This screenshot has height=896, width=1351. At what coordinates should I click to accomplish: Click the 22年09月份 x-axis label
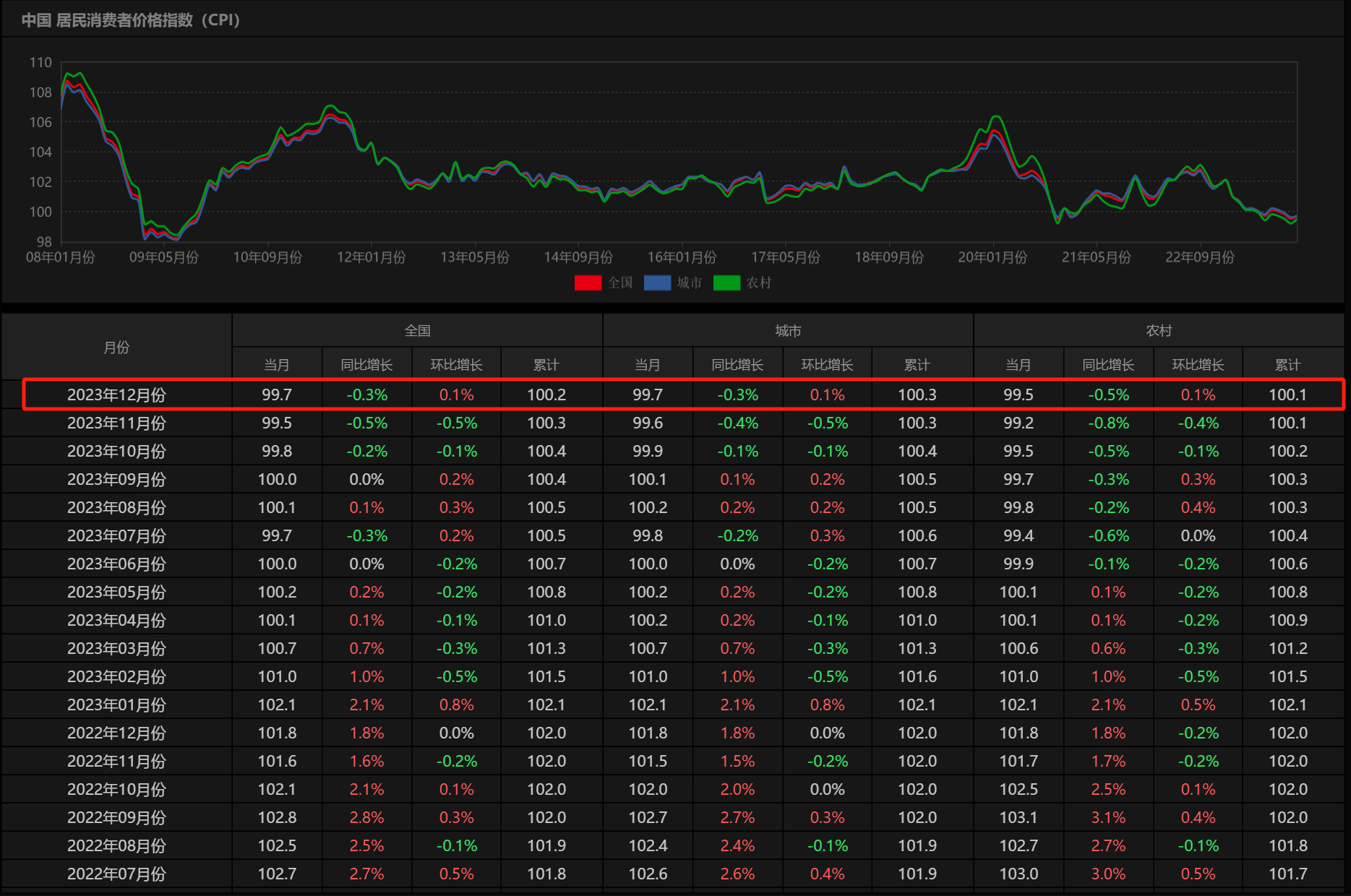click(1199, 257)
